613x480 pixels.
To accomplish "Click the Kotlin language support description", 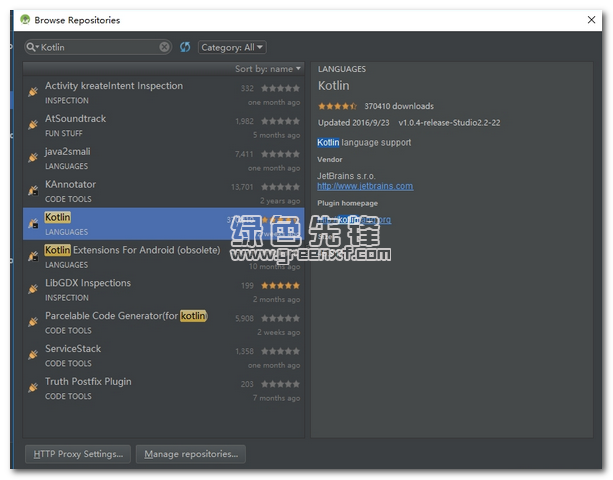I will [364, 142].
